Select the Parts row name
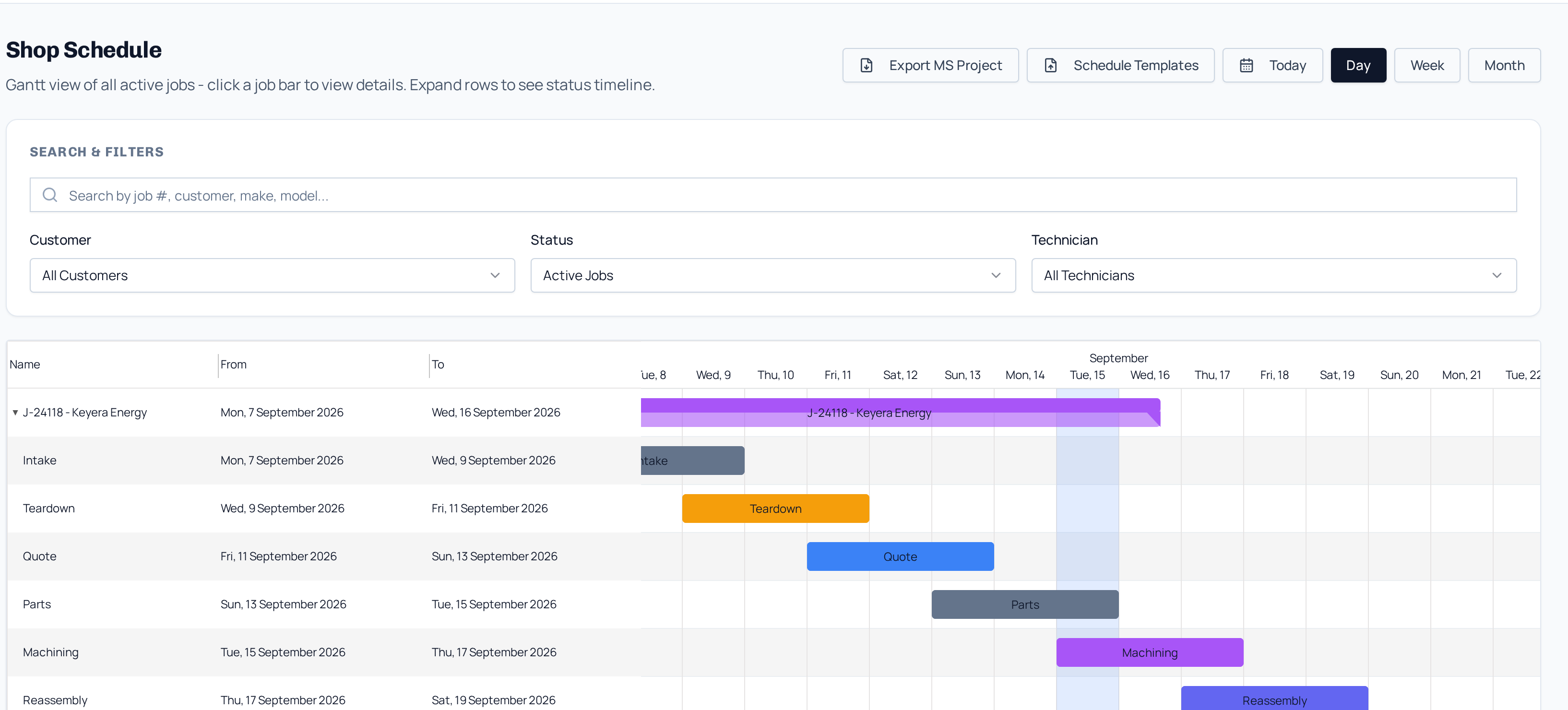 coord(37,605)
